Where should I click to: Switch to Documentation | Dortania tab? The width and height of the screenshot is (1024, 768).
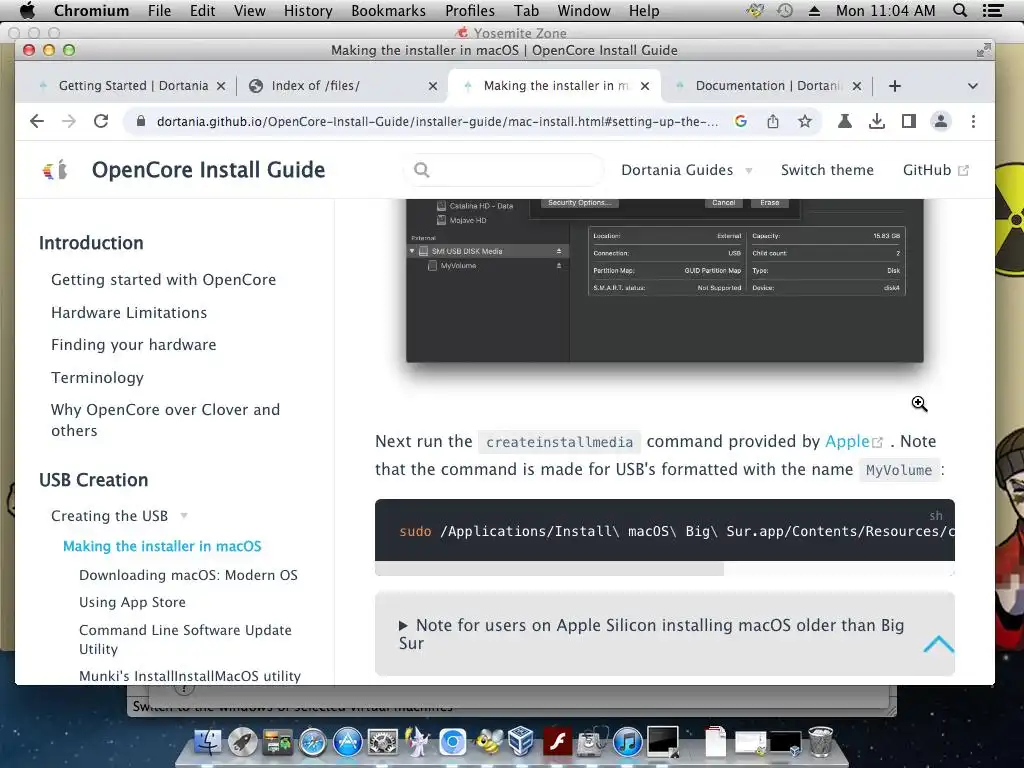coord(767,86)
